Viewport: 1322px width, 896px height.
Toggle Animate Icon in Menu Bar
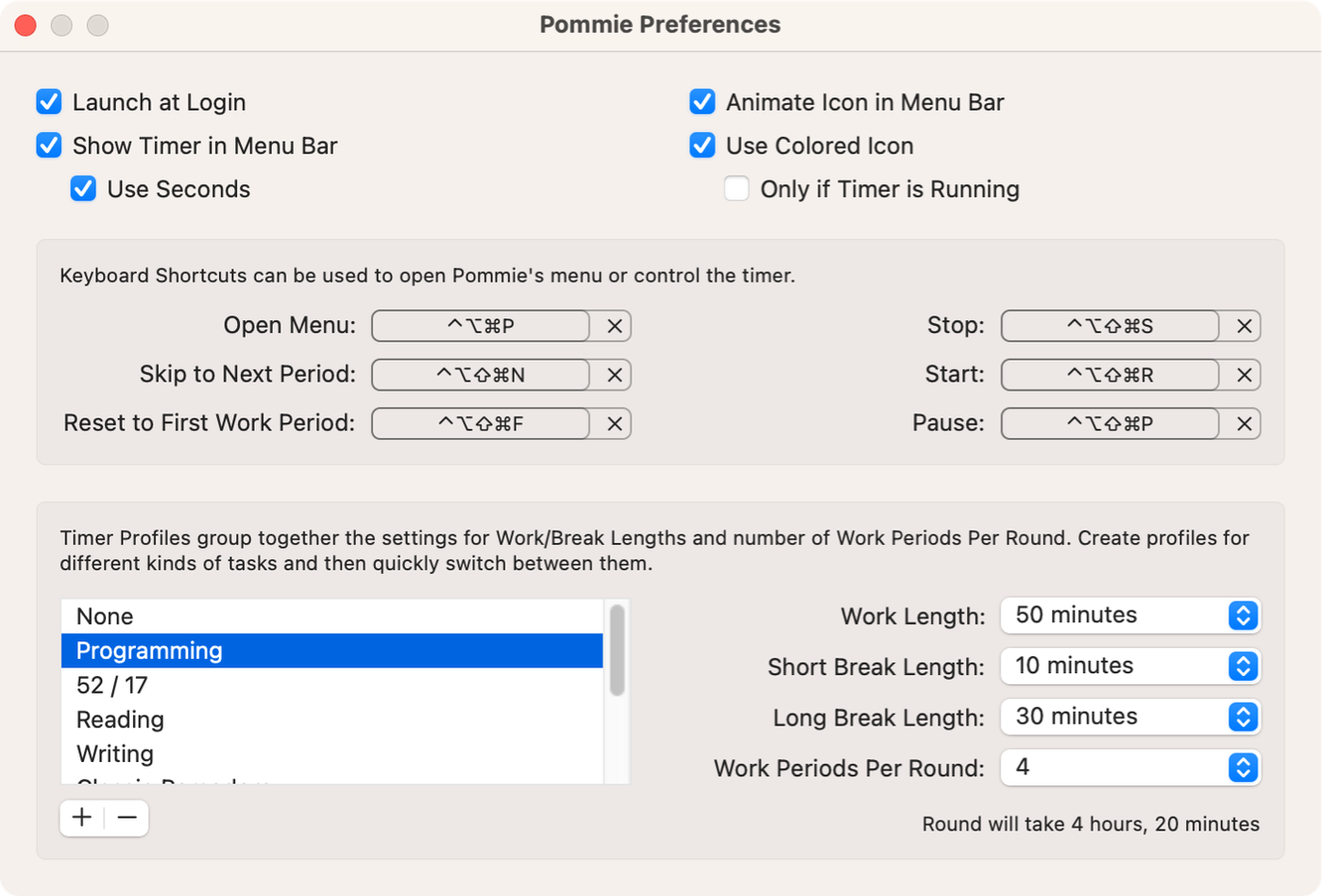point(703,102)
